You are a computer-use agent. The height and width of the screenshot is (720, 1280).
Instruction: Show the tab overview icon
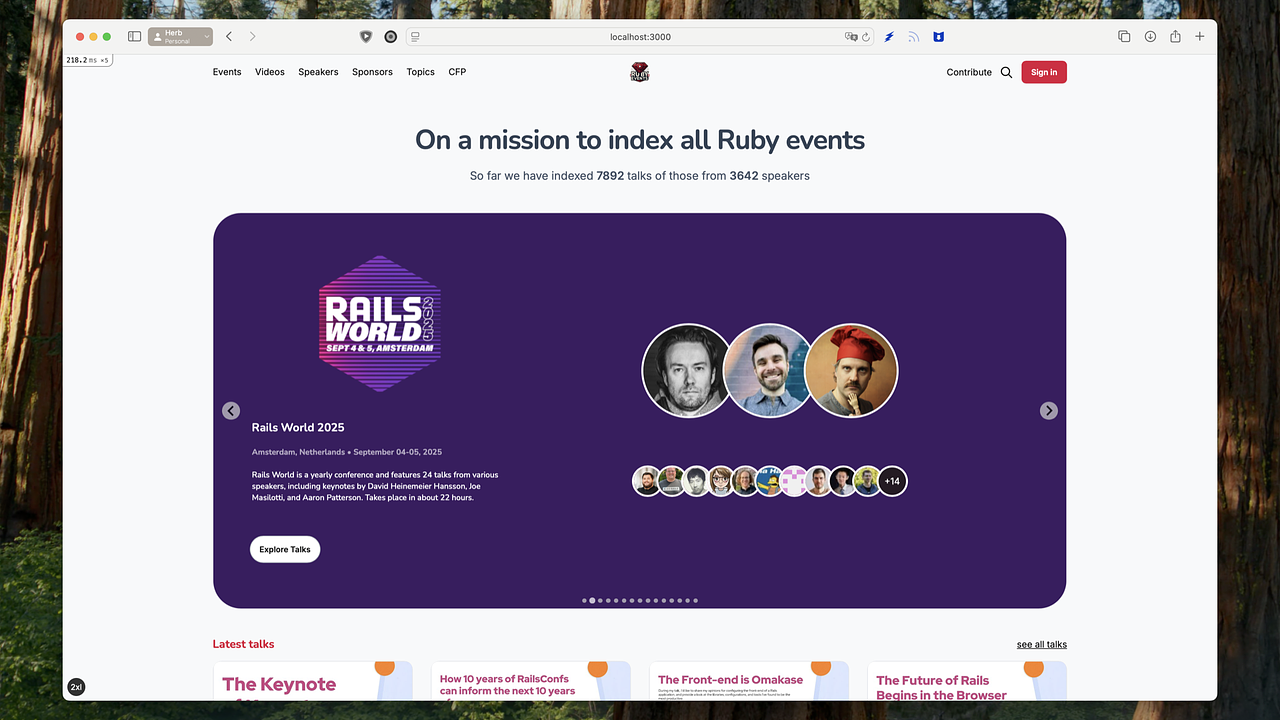[1124, 37]
